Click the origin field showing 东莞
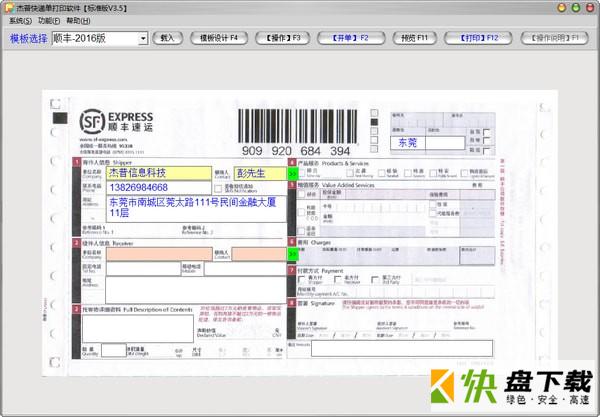Image resolution: width=600 pixels, height=417 pixels. (408, 143)
